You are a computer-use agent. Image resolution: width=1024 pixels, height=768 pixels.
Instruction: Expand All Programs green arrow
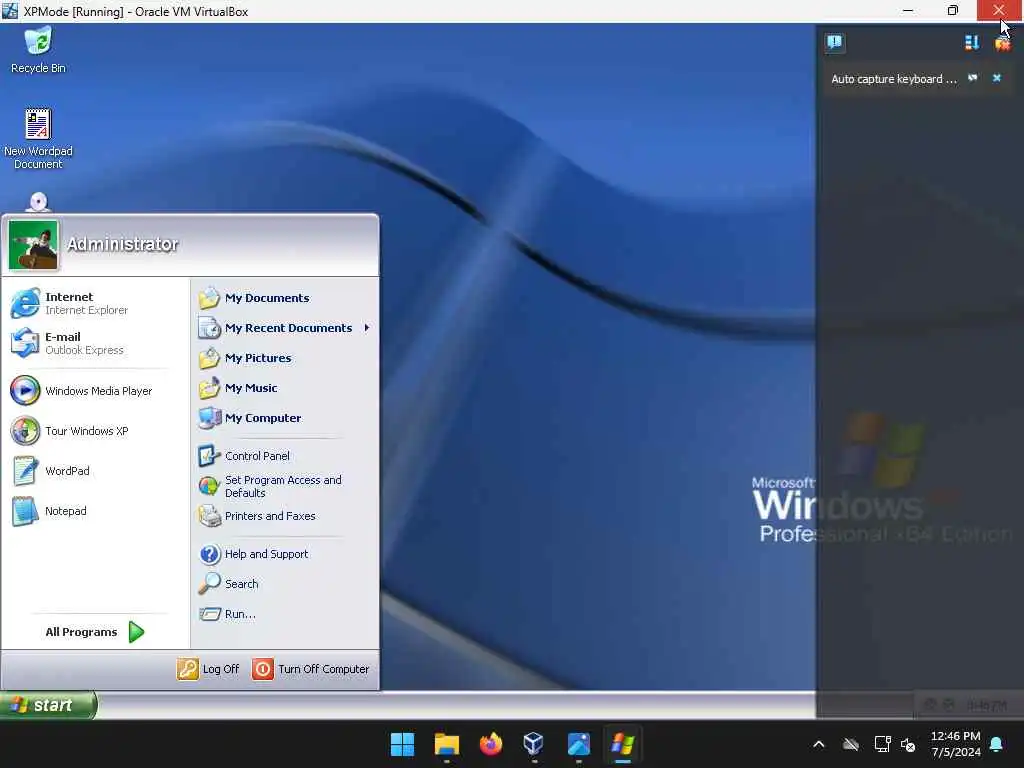click(x=136, y=632)
